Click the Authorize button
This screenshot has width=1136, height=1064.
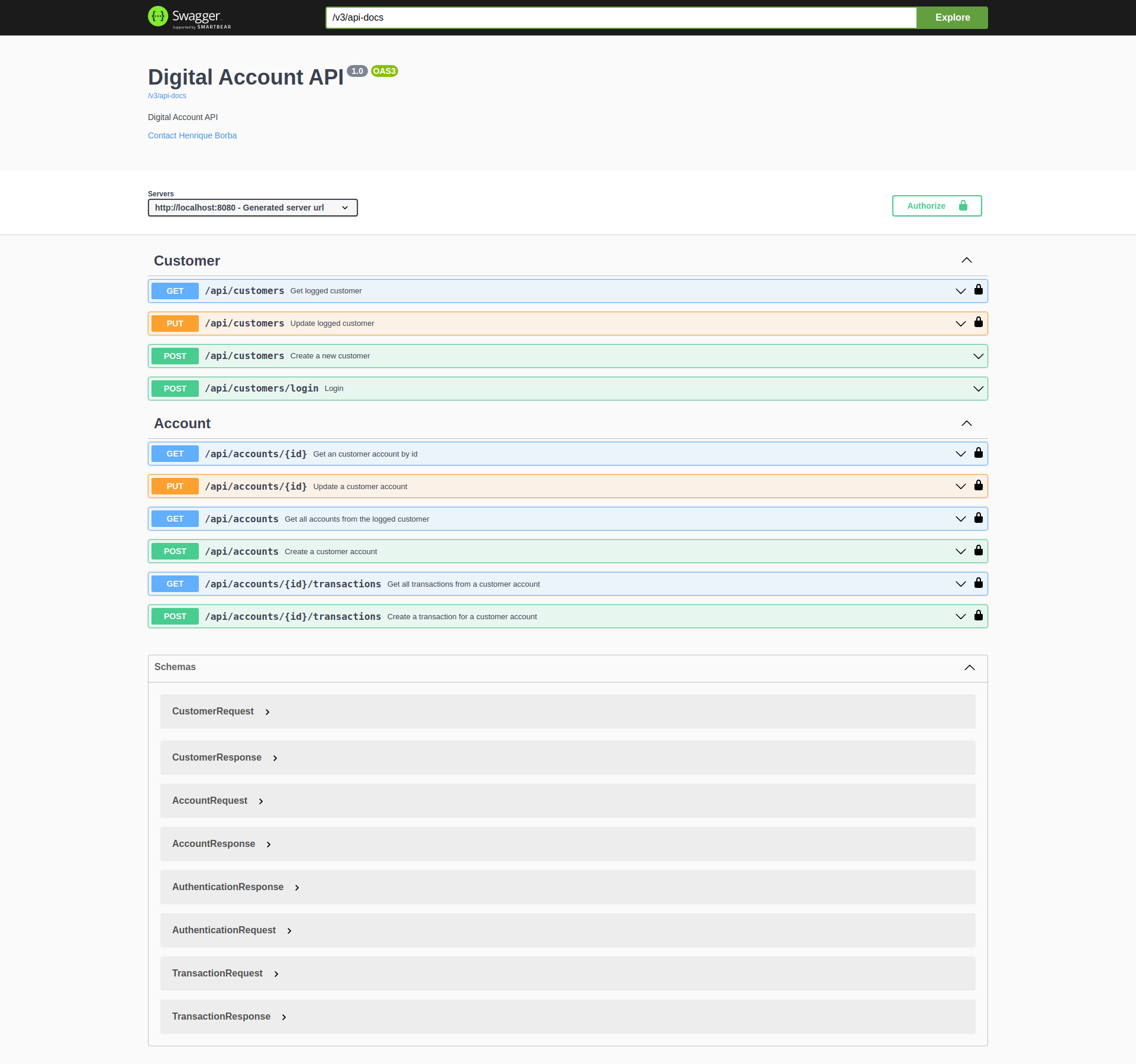coord(937,206)
